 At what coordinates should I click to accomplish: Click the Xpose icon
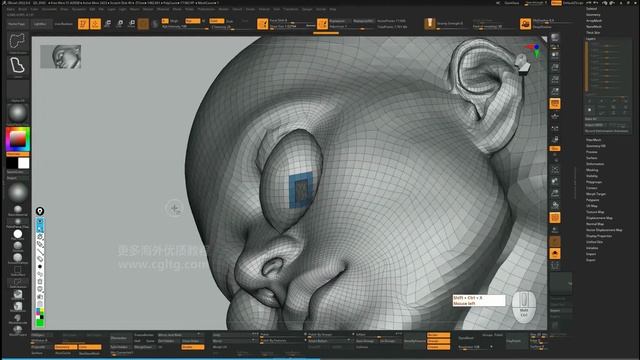click(555, 266)
